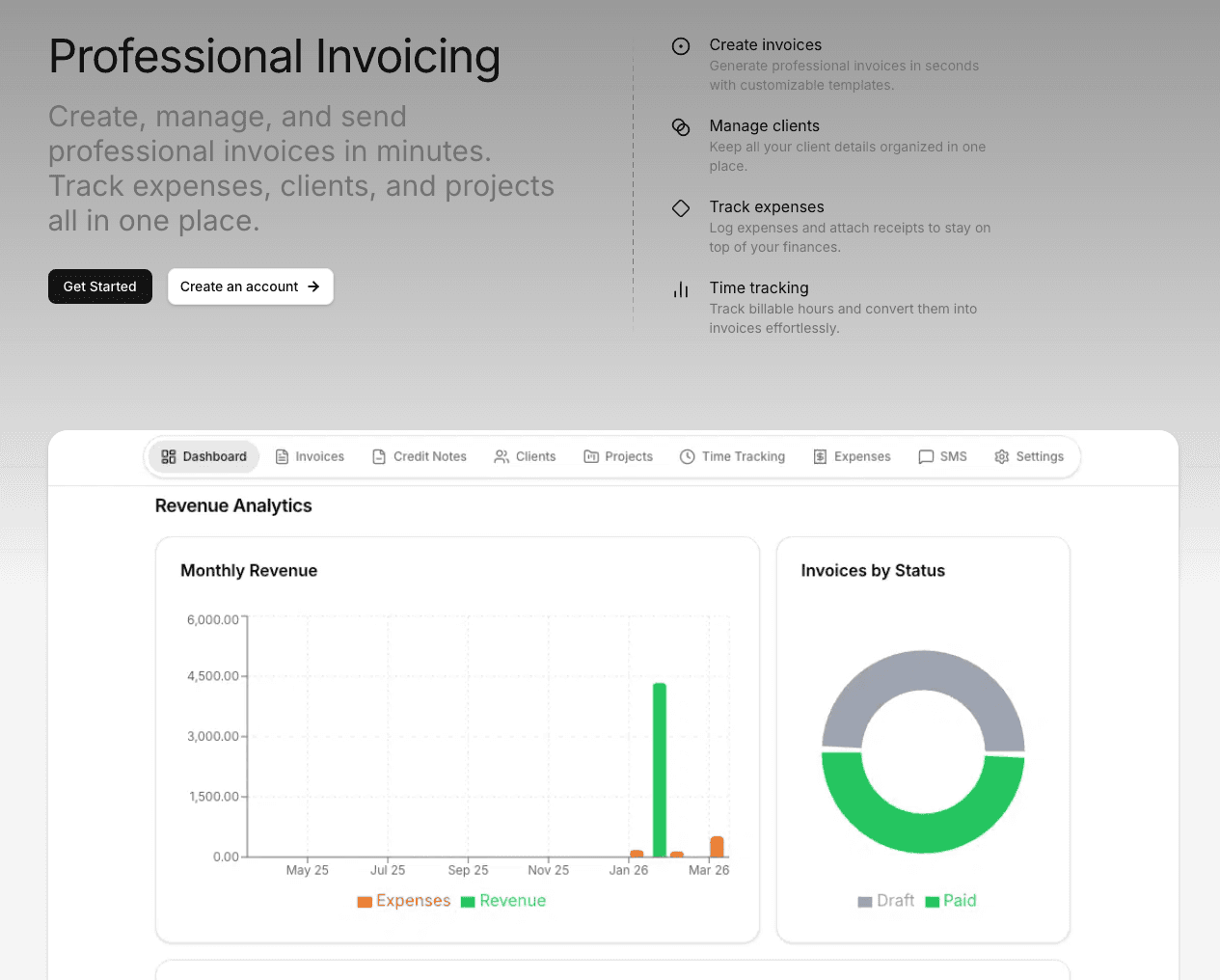The image size is (1220, 980).
Task: Click the 1,500.00 axis label
Action: coord(213,797)
